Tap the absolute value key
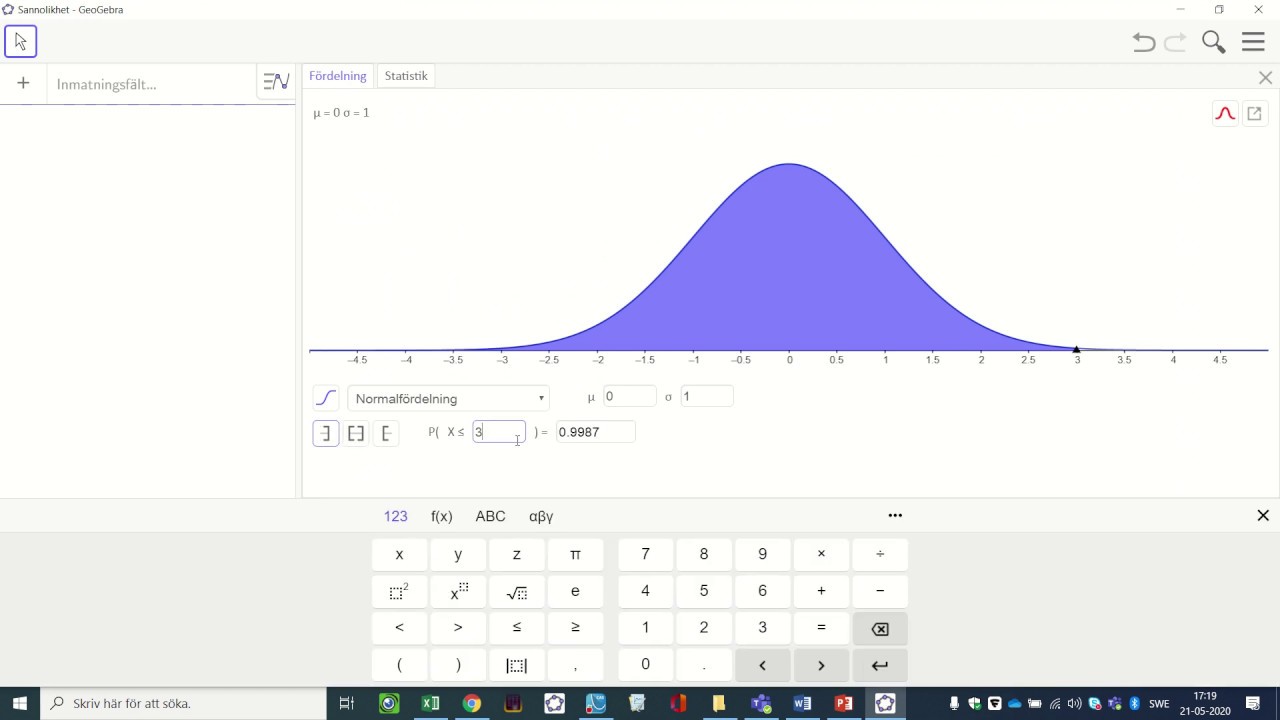1280x720 pixels. [x=517, y=665]
